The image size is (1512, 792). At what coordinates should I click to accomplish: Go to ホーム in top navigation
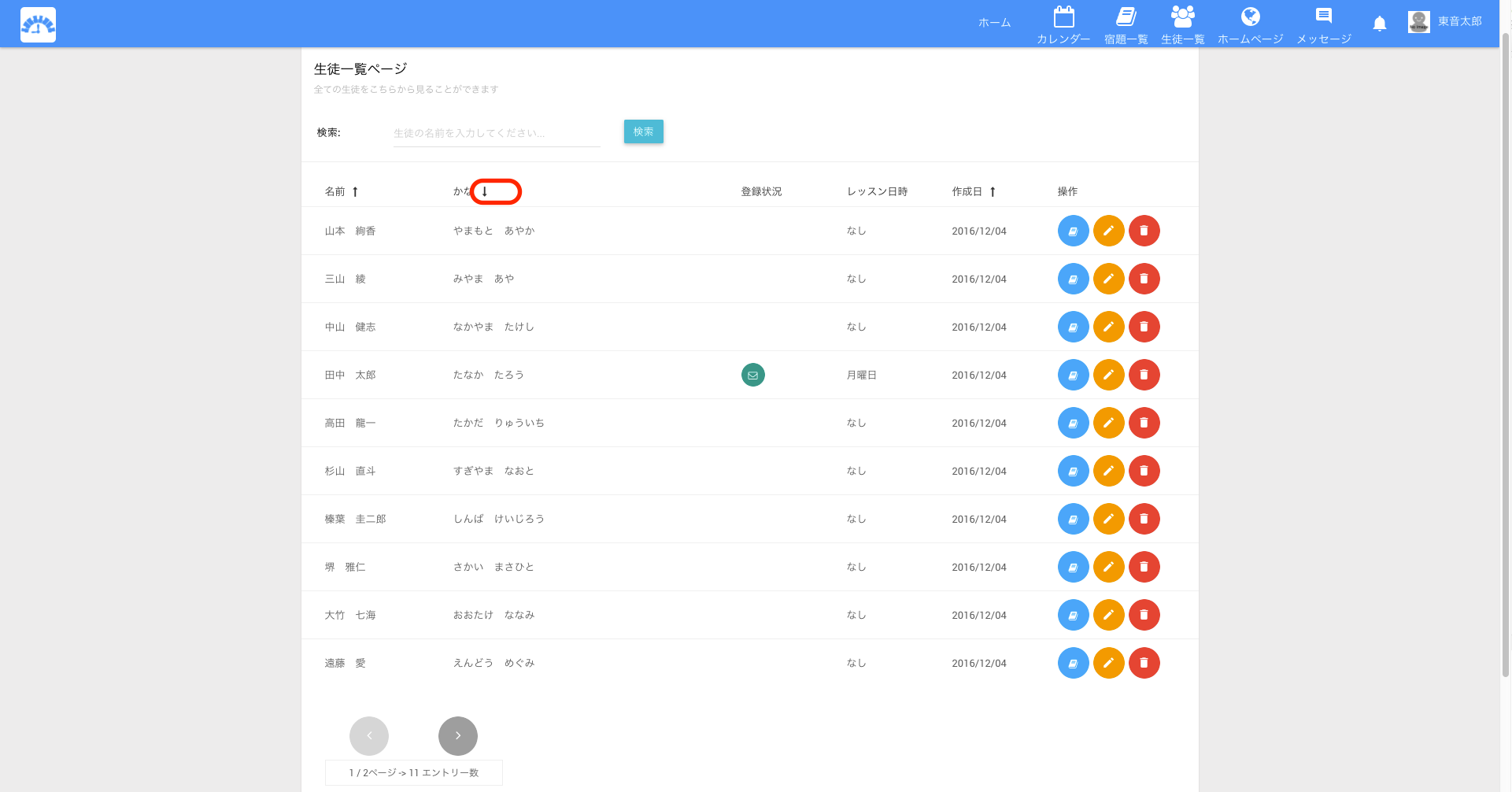pyautogui.click(x=994, y=23)
